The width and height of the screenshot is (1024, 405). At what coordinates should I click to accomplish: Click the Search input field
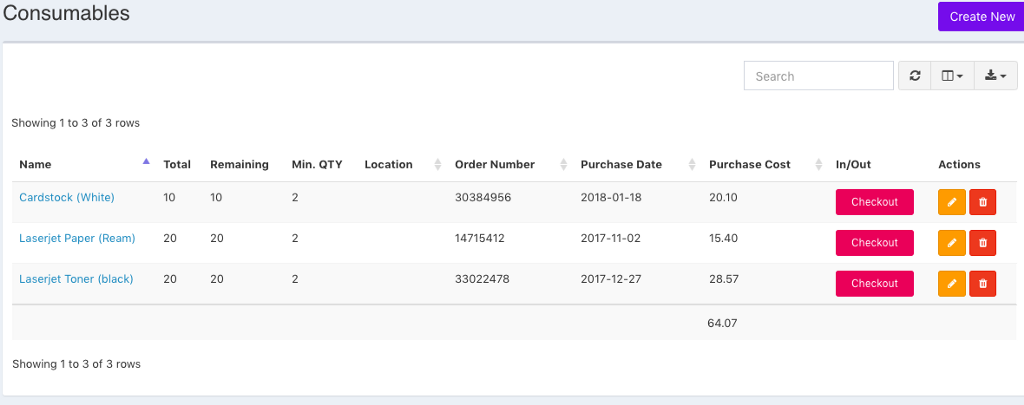pyautogui.click(x=818, y=76)
